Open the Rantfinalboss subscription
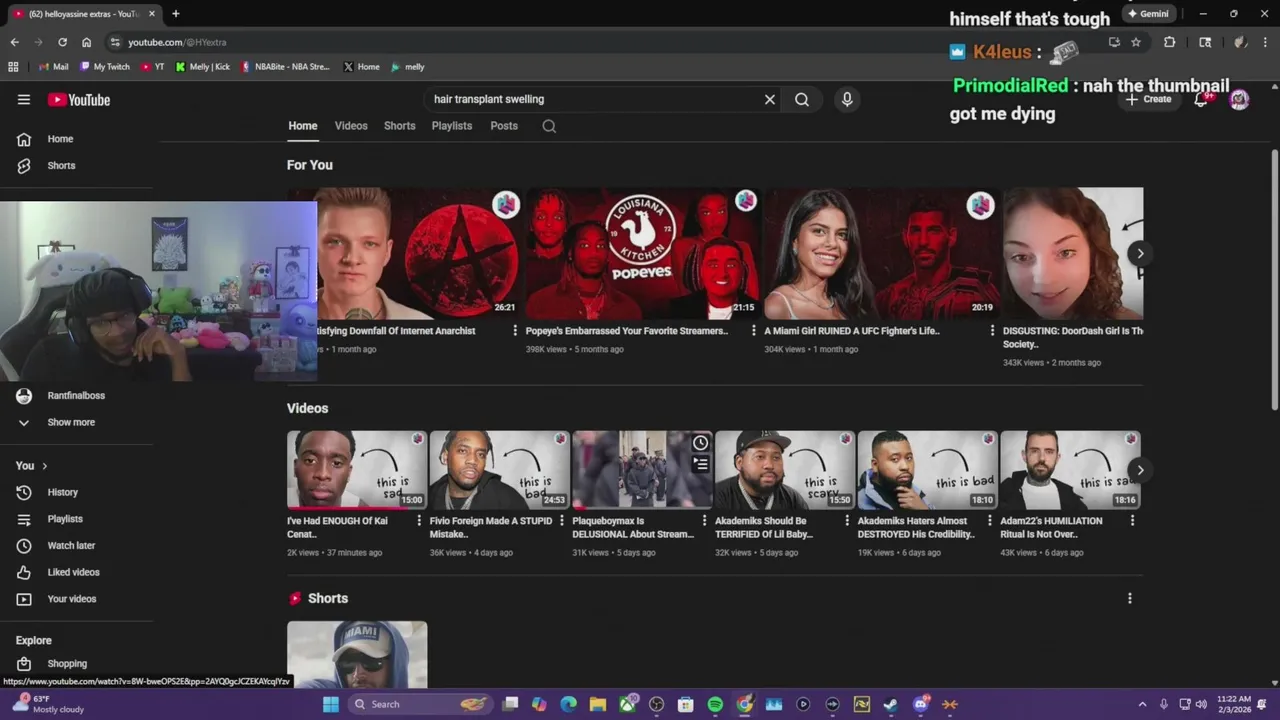Viewport: 1280px width, 720px height. pos(78,396)
